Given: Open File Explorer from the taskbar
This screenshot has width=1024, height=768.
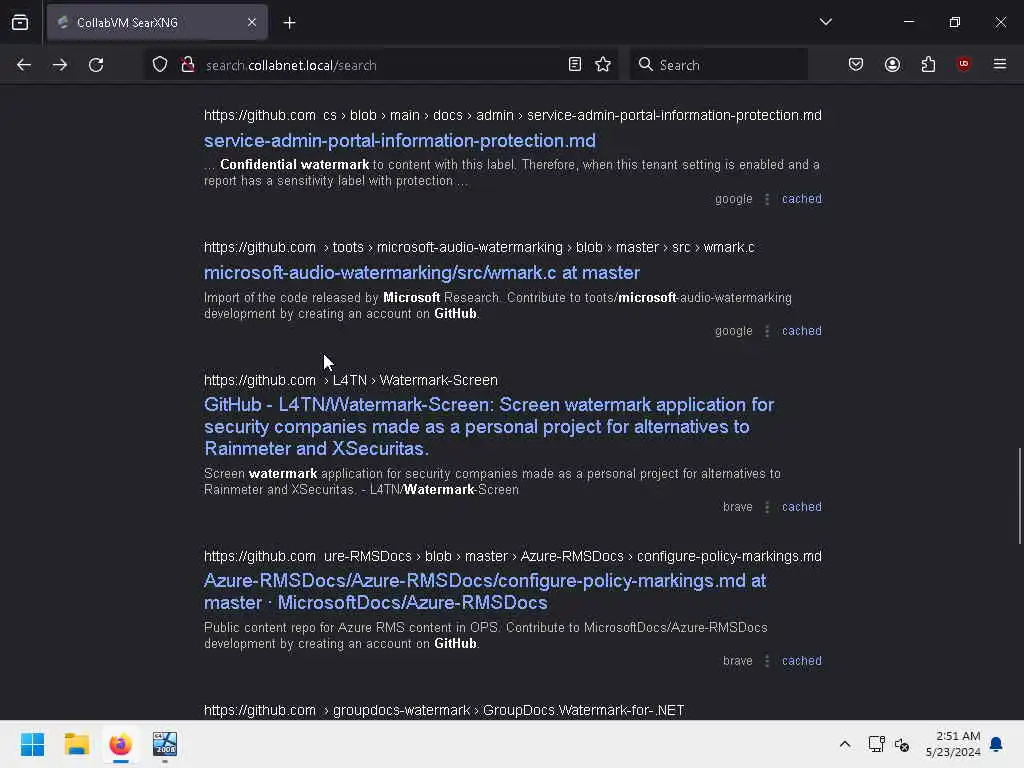Looking at the screenshot, I should pyautogui.click(x=76, y=744).
